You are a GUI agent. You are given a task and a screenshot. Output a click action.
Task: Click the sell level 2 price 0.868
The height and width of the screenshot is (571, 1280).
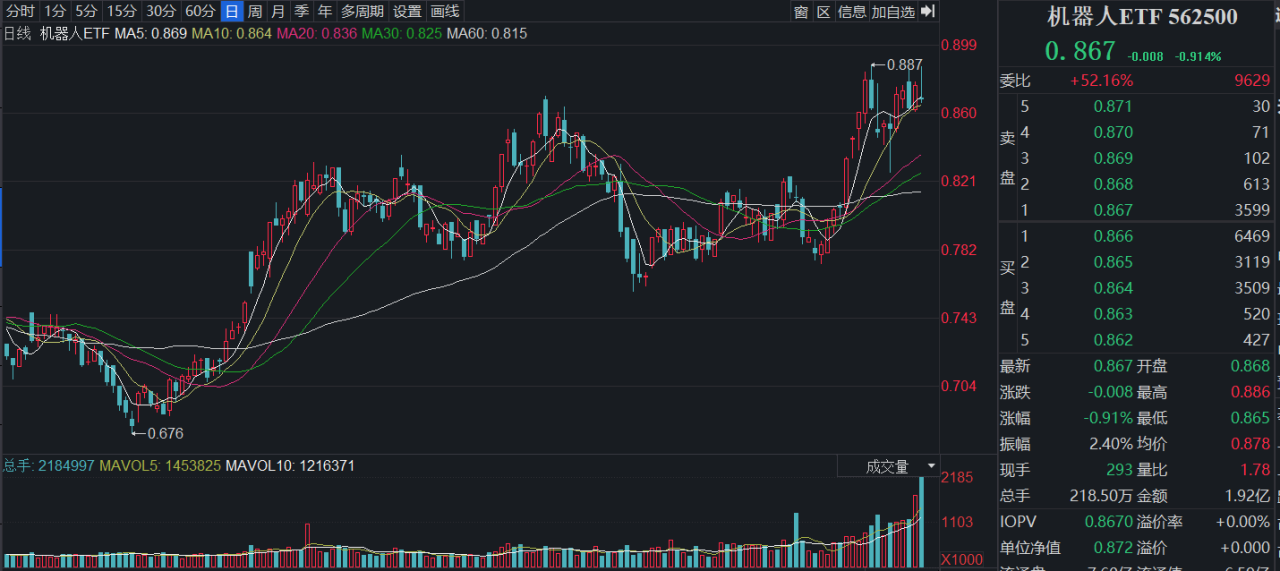[x=1113, y=184]
